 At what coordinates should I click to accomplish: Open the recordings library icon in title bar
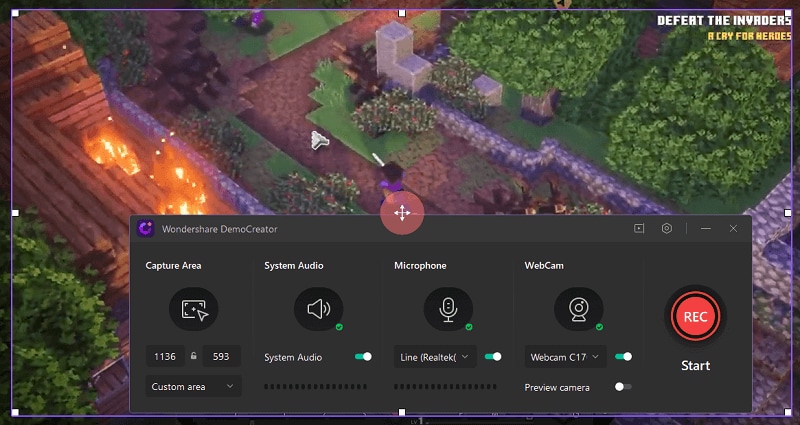pos(639,229)
